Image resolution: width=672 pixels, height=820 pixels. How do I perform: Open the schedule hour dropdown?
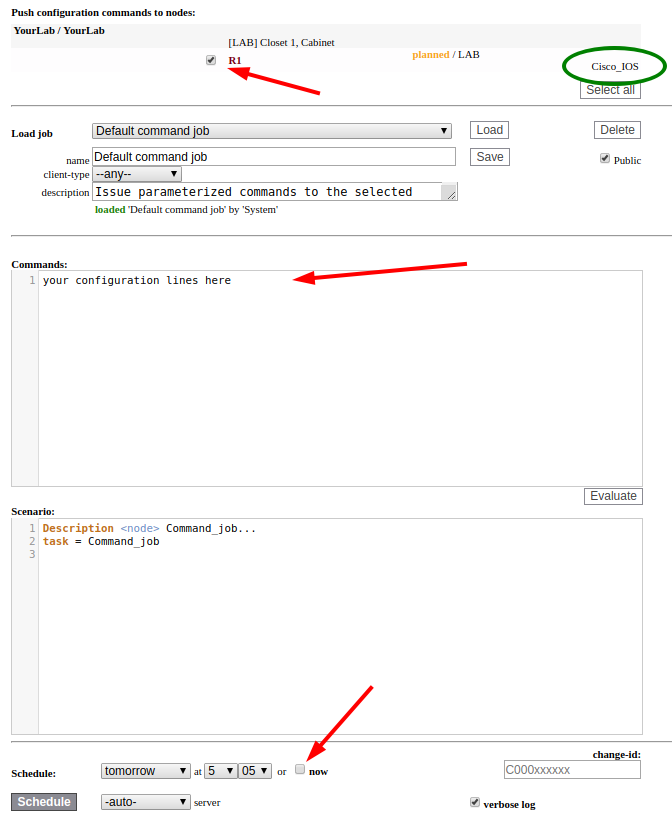[x=220, y=771]
